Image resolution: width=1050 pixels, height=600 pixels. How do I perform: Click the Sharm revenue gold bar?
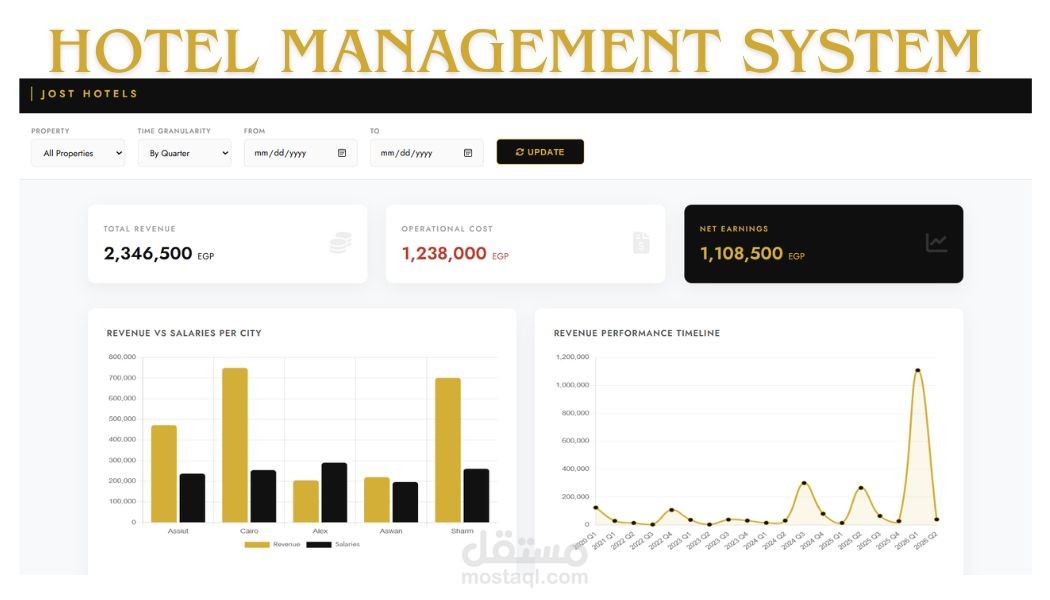pos(448,450)
